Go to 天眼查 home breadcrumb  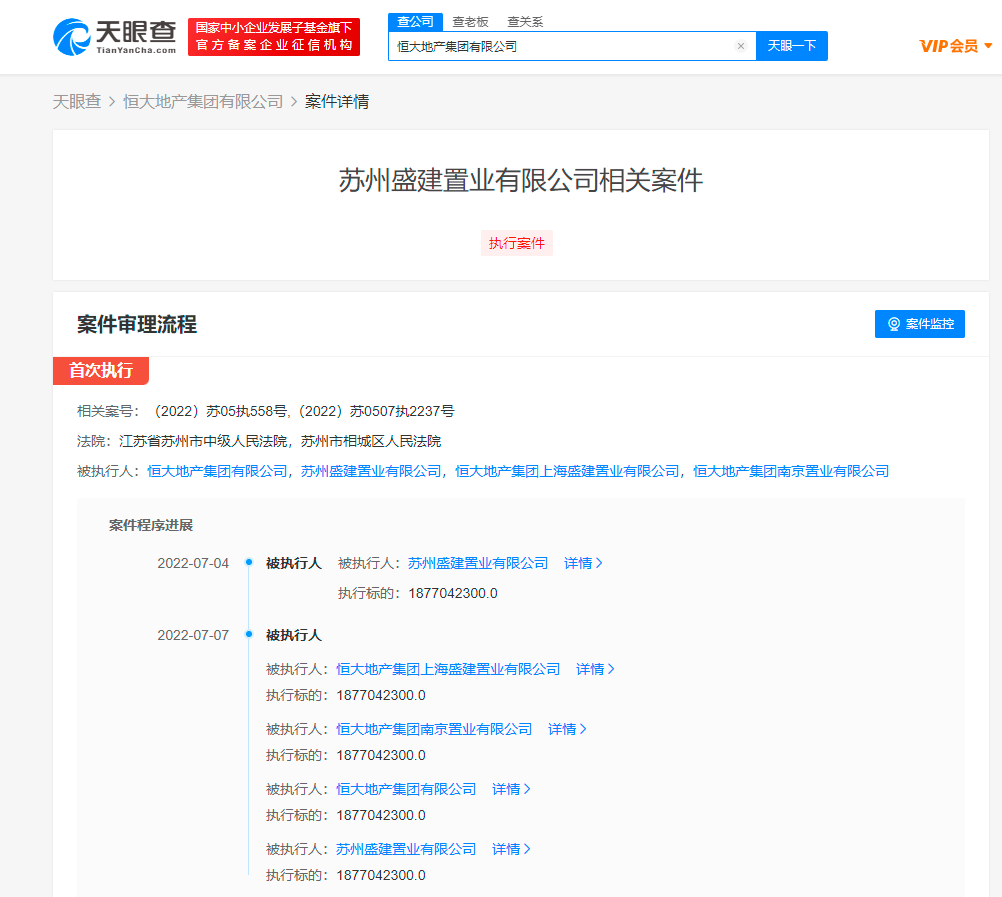click(77, 101)
